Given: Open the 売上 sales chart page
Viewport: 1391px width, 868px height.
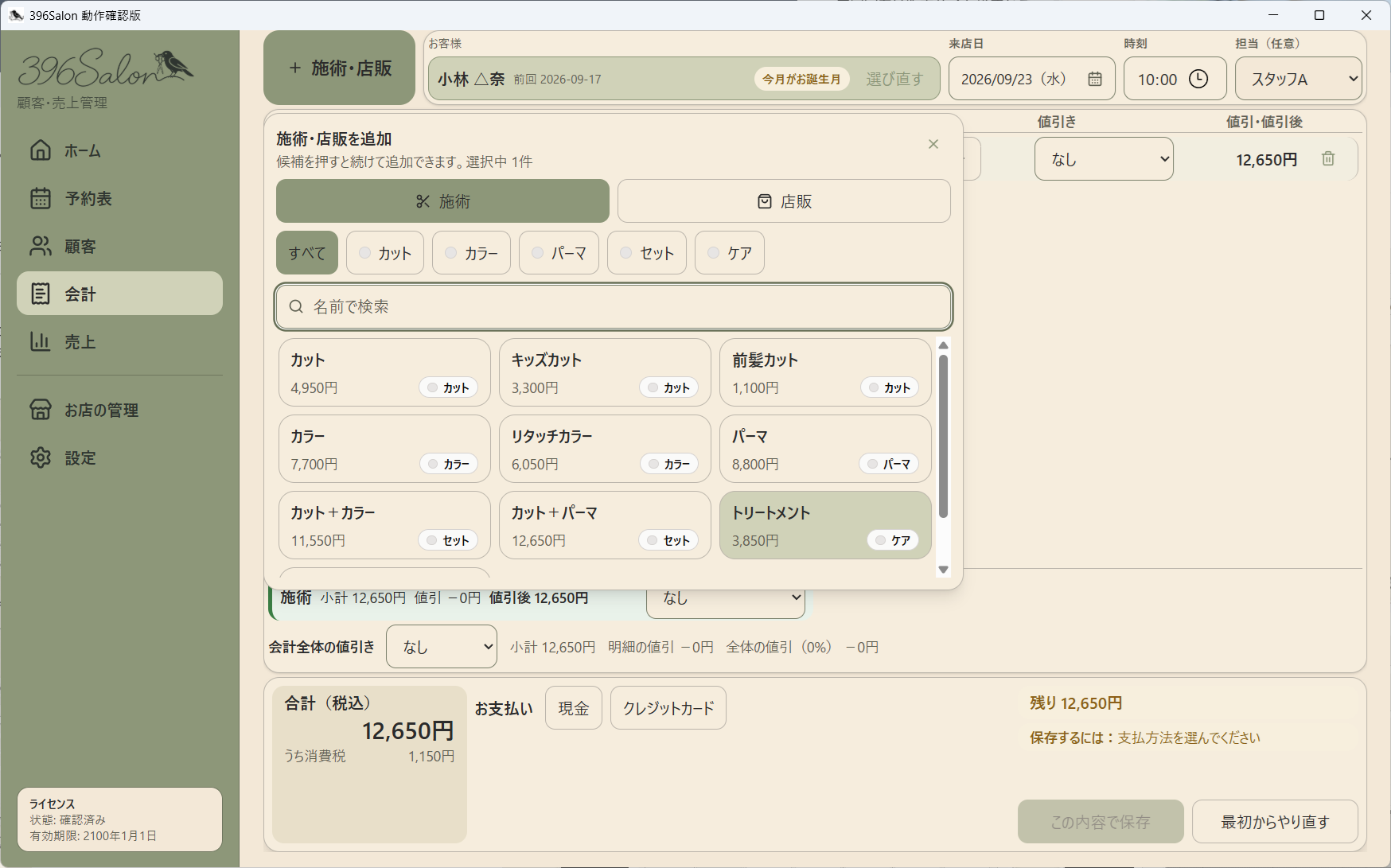Looking at the screenshot, I should point(119,341).
